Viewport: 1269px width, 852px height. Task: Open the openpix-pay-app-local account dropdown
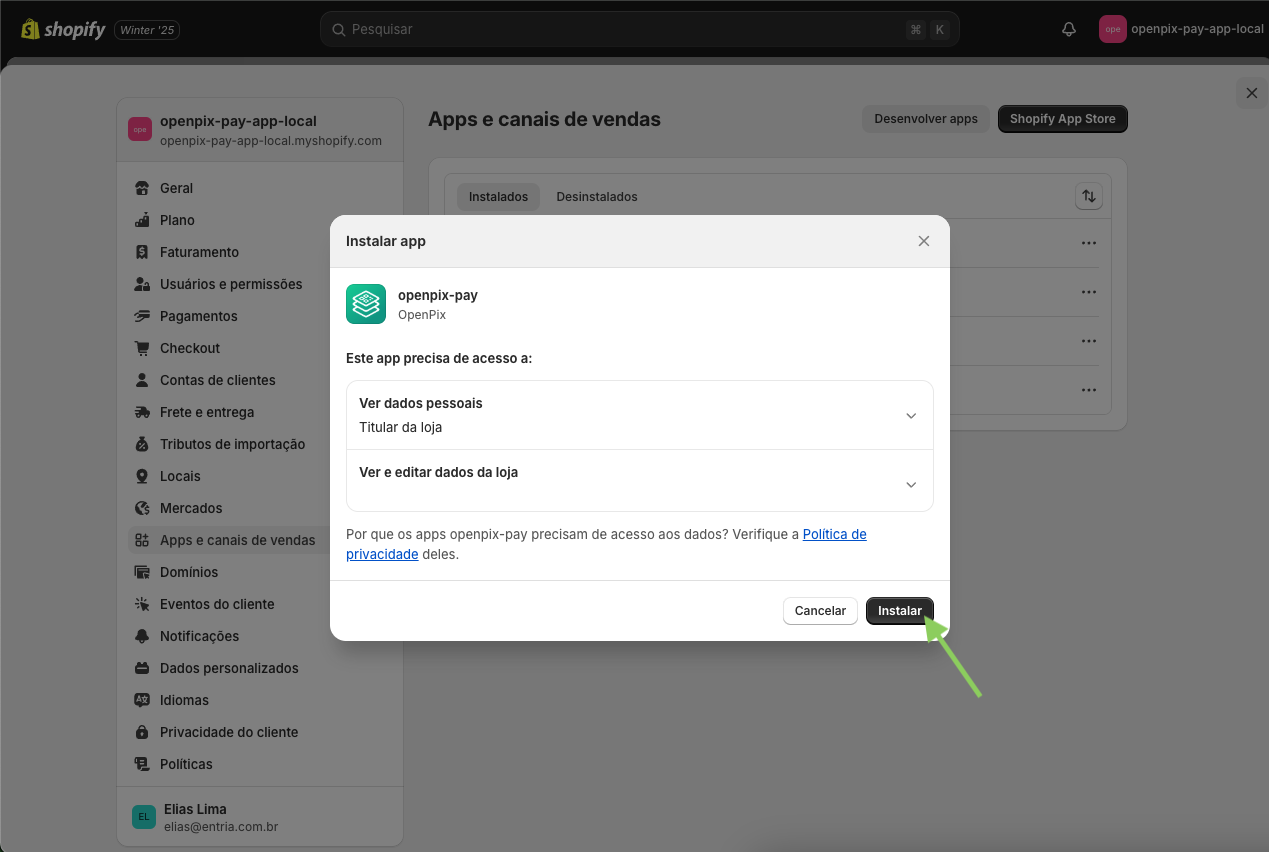[1180, 29]
